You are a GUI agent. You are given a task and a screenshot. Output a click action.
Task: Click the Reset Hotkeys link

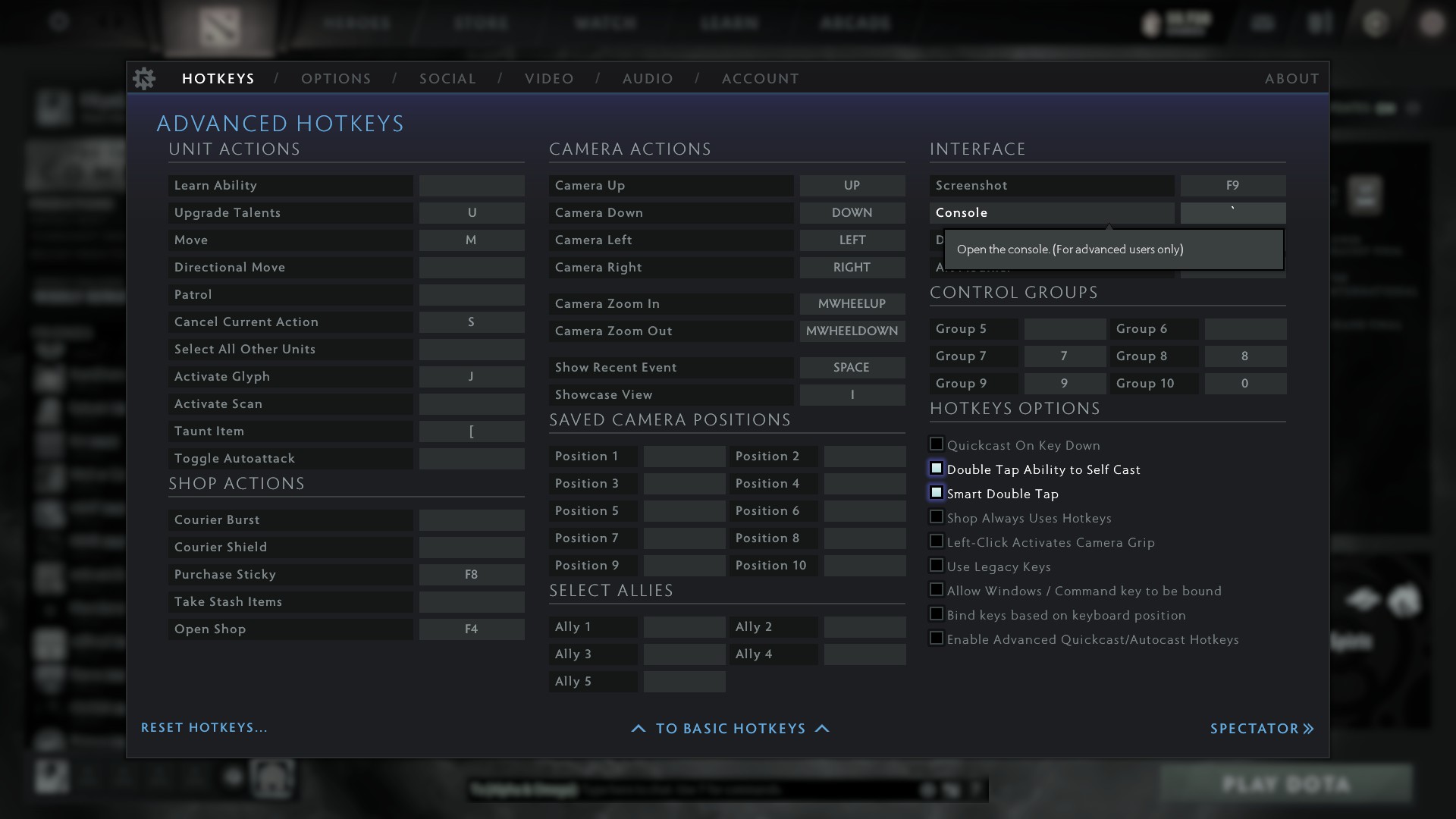pos(204,728)
